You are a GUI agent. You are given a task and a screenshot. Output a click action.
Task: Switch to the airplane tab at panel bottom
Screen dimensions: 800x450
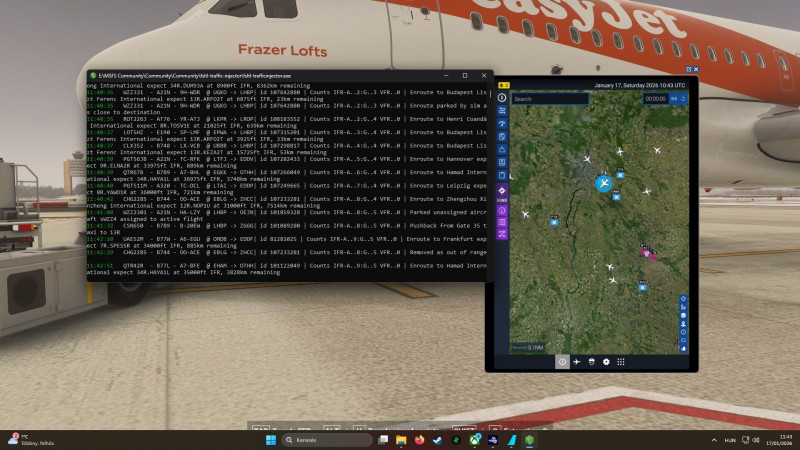(x=577, y=362)
